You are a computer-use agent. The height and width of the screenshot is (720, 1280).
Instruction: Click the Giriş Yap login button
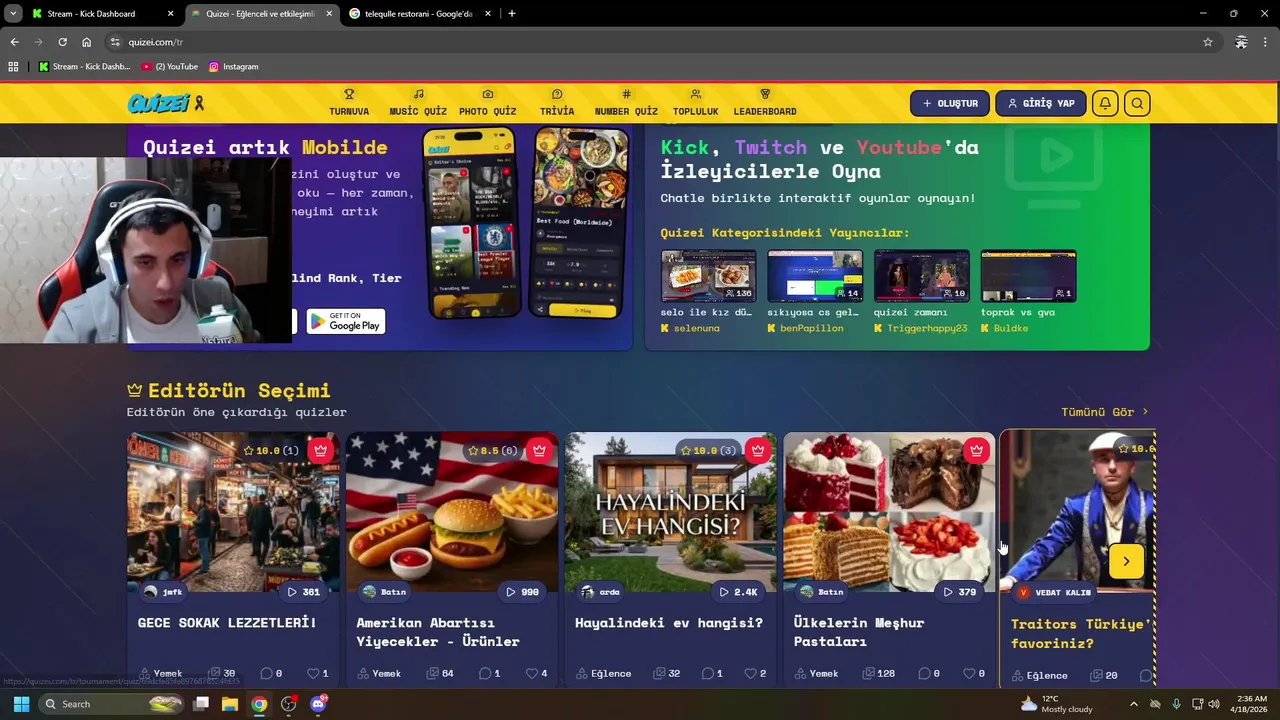click(1041, 103)
